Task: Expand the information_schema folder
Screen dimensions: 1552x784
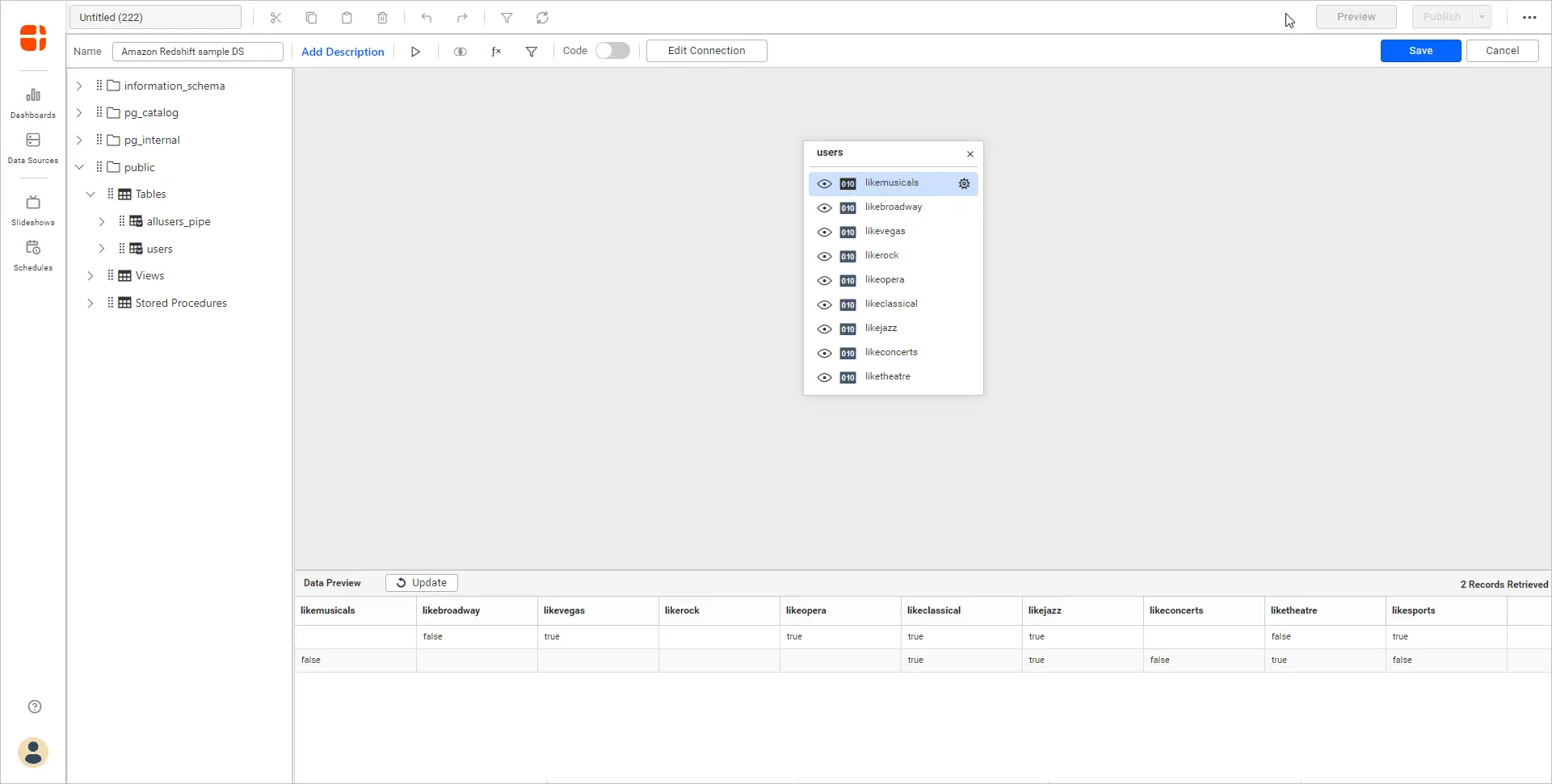Action: coord(79,86)
